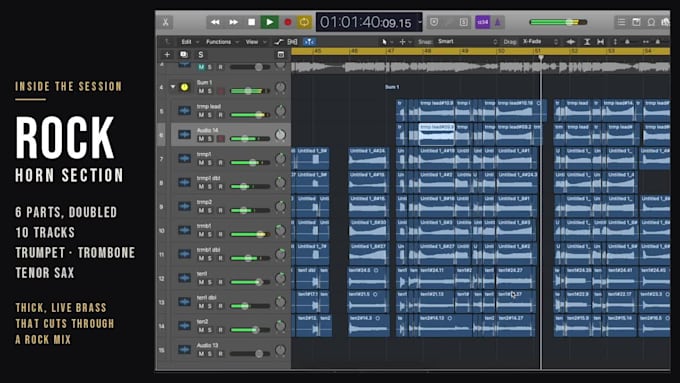Image resolution: width=680 pixels, height=383 pixels.
Task: Click the track header configuration button
Action: click(281, 54)
